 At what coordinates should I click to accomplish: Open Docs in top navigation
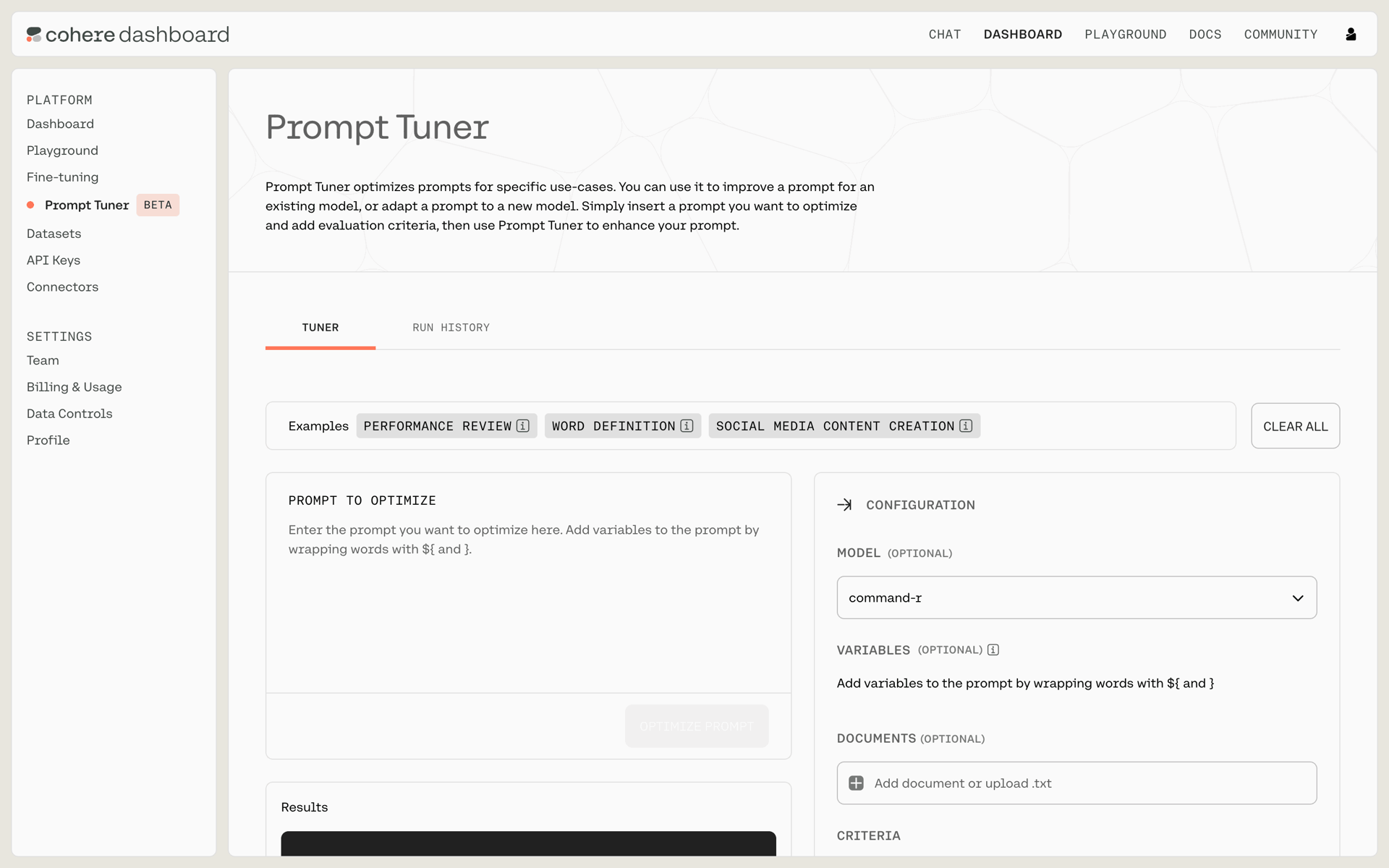tap(1205, 34)
